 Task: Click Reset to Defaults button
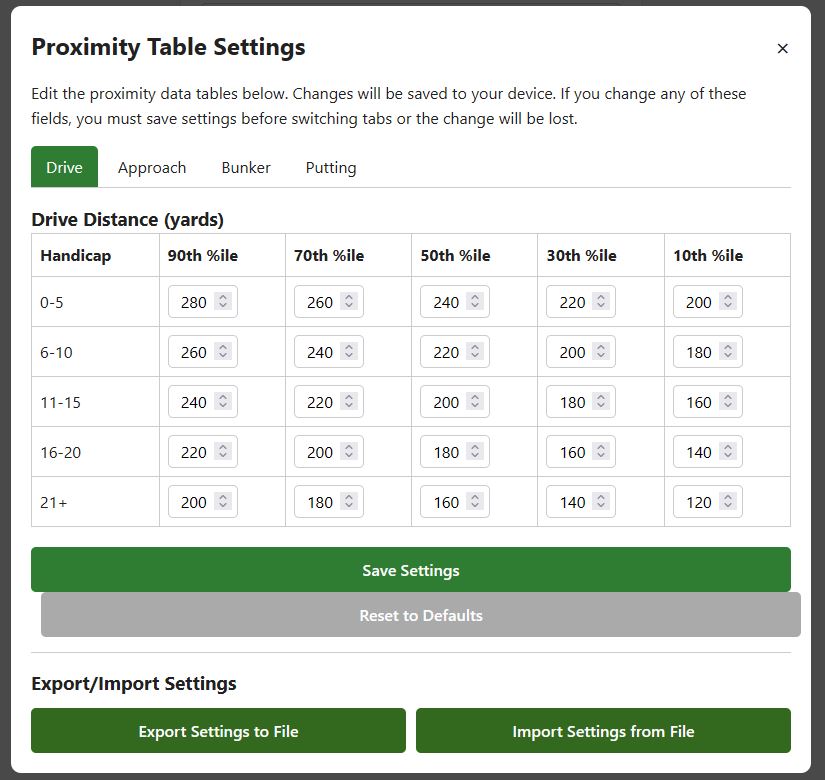421,615
